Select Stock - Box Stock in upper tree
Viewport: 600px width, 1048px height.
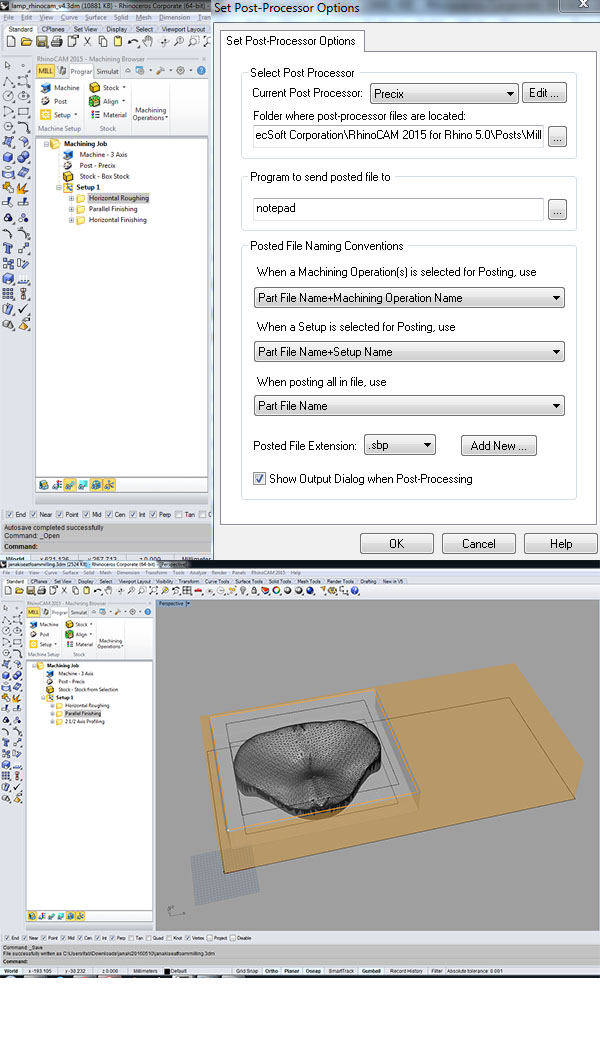[x=104, y=176]
